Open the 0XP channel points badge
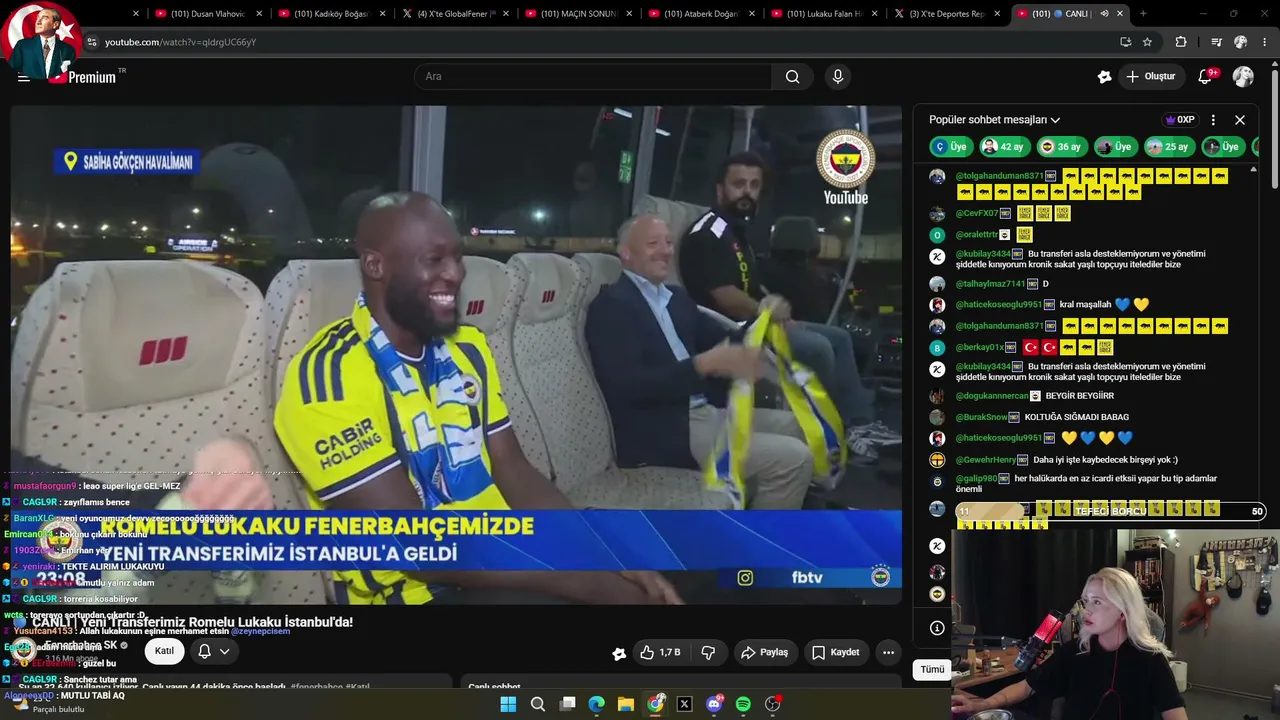Viewport: 1280px width, 720px height. (x=1180, y=120)
